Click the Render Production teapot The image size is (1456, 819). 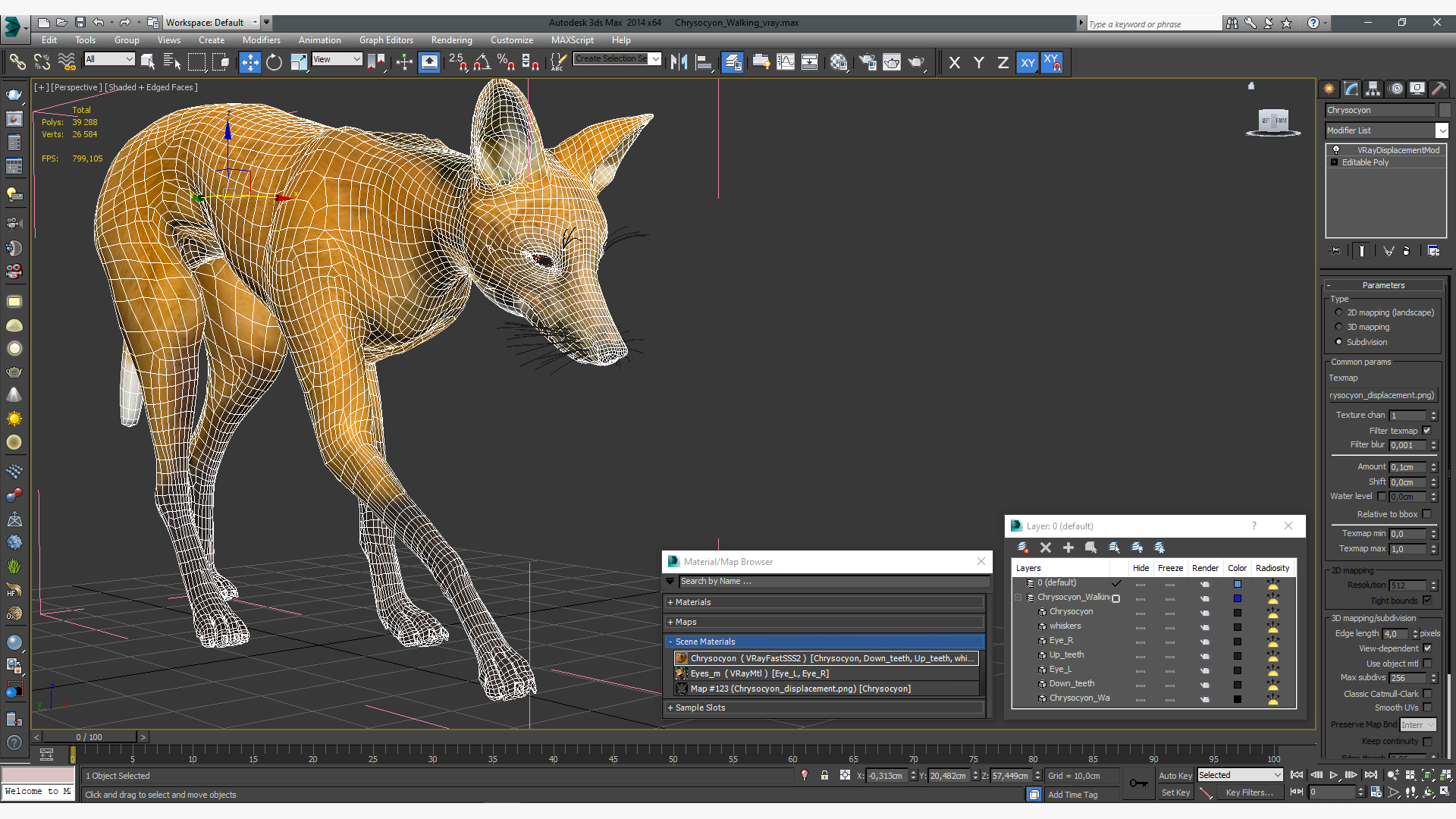pyautogui.click(x=917, y=62)
